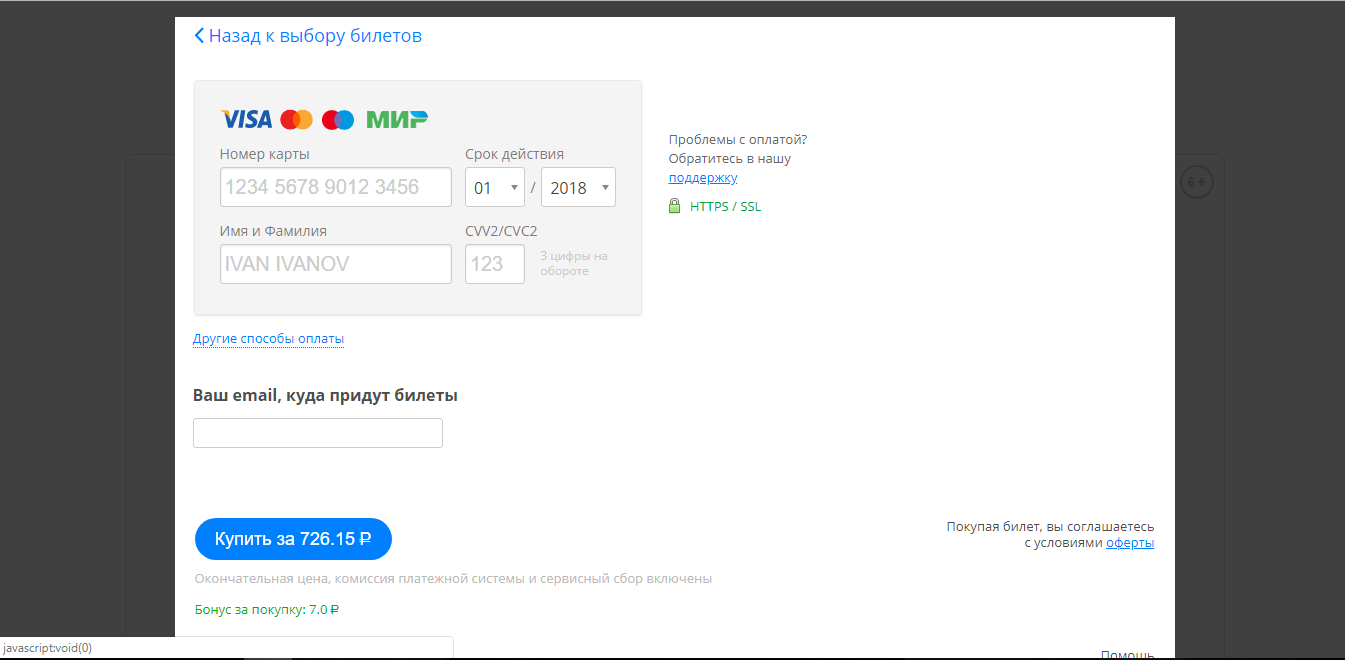Click the orange-red Mastercard logo
Viewport: 1345px width, 660px height.
click(x=296, y=120)
